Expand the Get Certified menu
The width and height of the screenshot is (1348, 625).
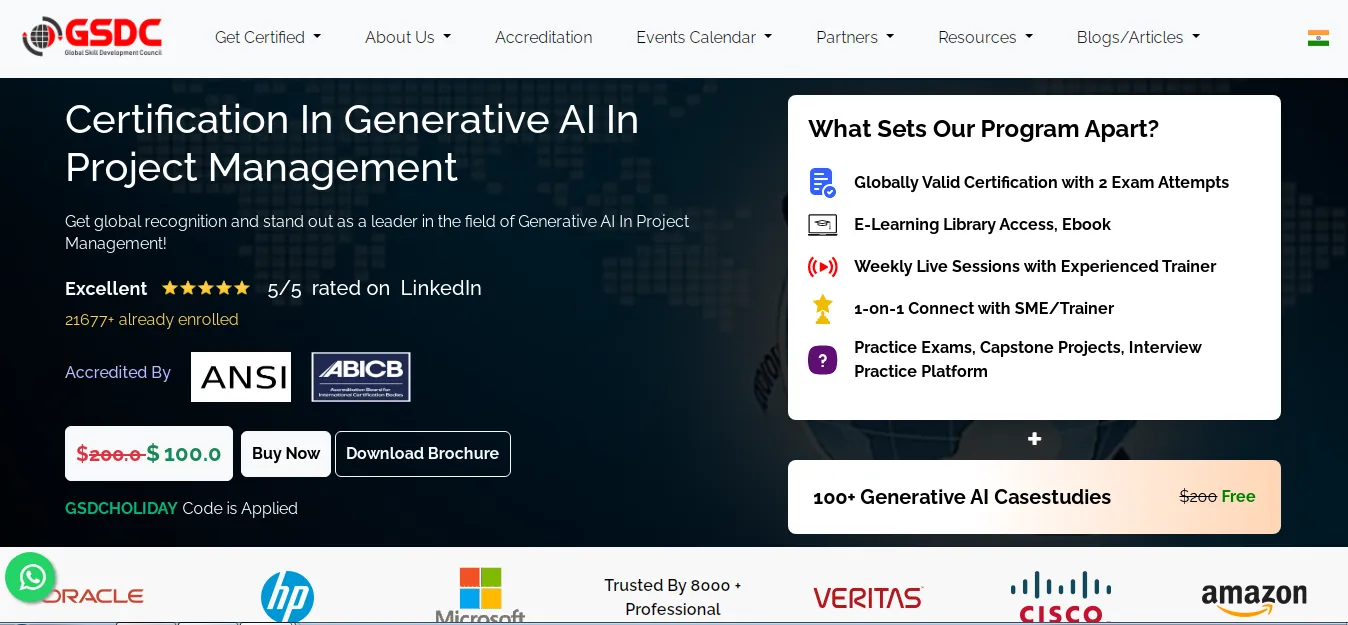click(x=268, y=37)
